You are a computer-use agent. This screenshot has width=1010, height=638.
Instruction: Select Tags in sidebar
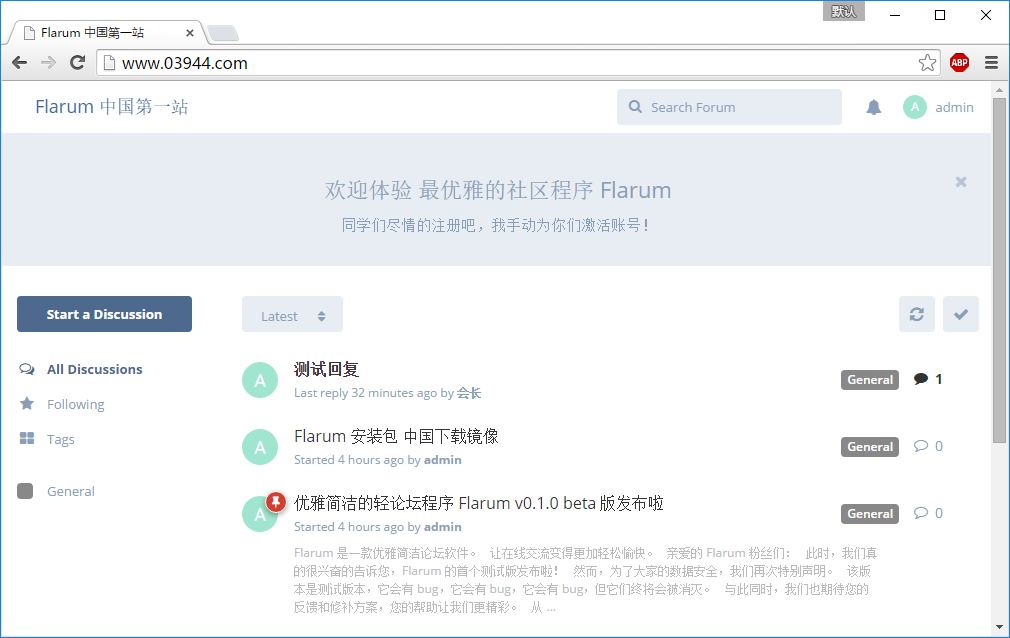coord(61,439)
